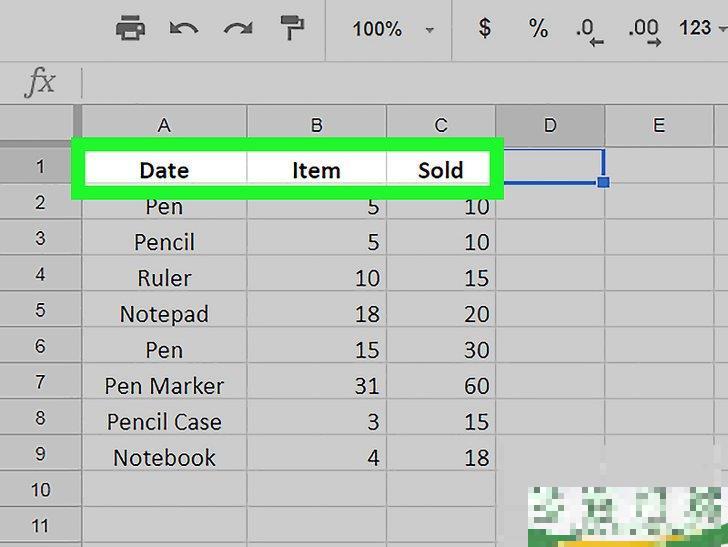Click the Date header cell
The image size is (728, 547).
point(164,170)
